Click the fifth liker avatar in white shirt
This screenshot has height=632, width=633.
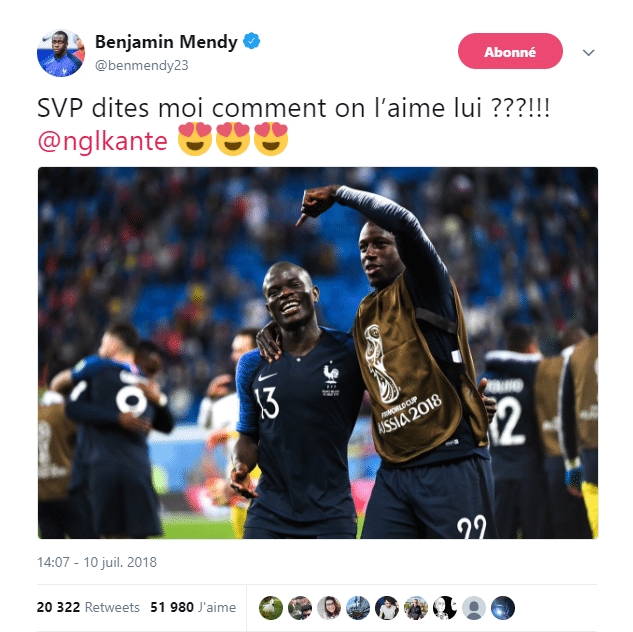pos(387,607)
